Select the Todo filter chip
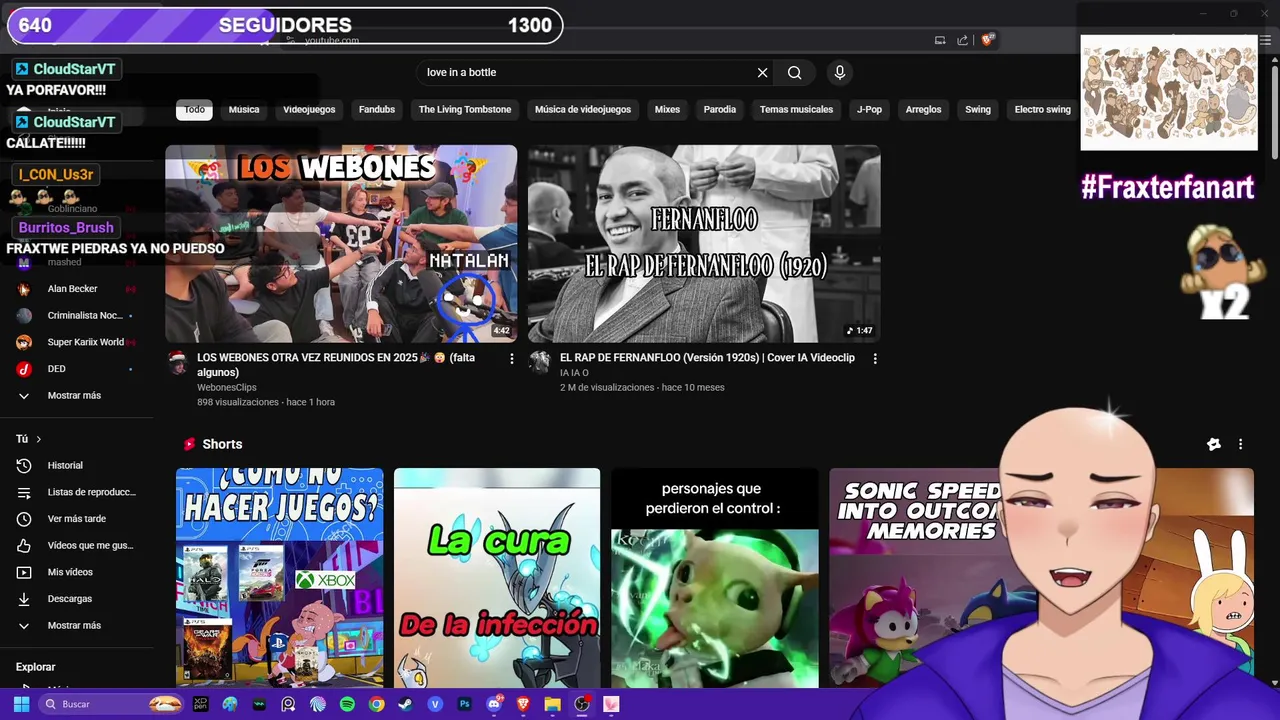The image size is (1280, 720). point(194,110)
